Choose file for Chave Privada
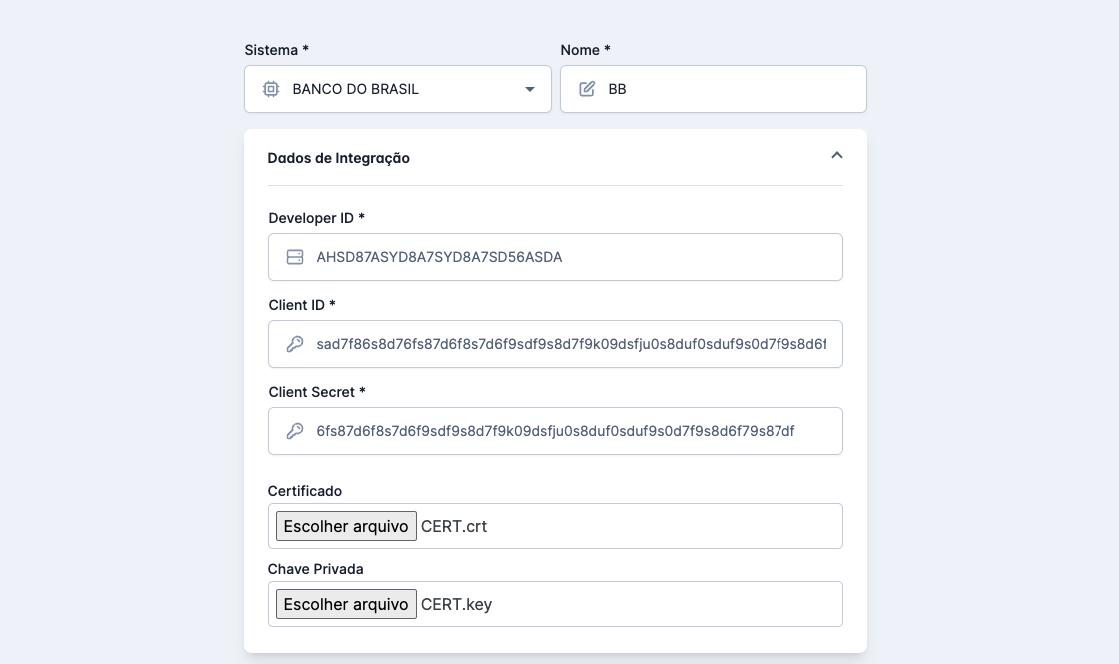The height and width of the screenshot is (664, 1119). (346, 604)
